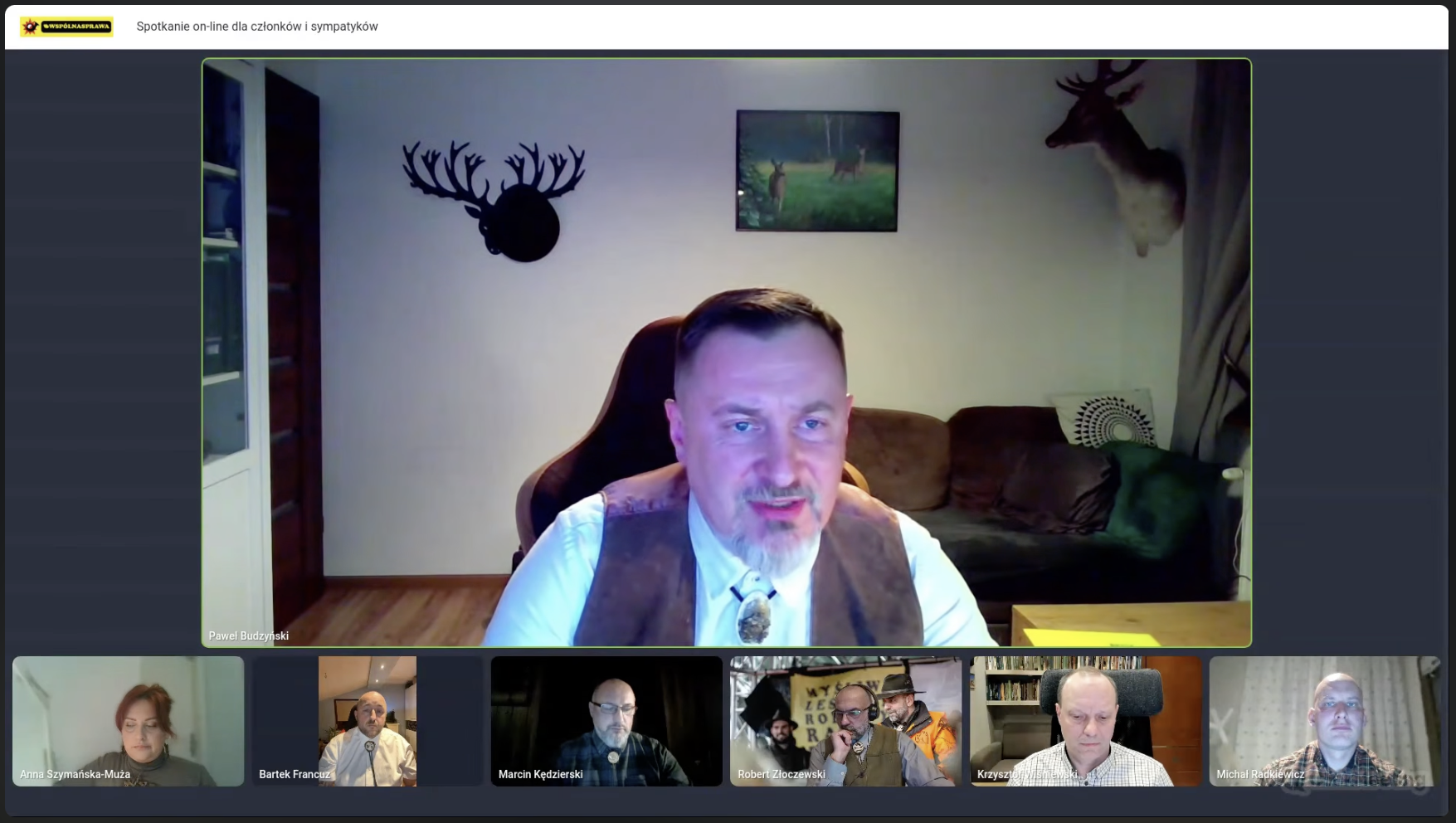This screenshot has height=823, width=1456.
Task: Click the empty white header bar right of title
Action: click(913, 27)
